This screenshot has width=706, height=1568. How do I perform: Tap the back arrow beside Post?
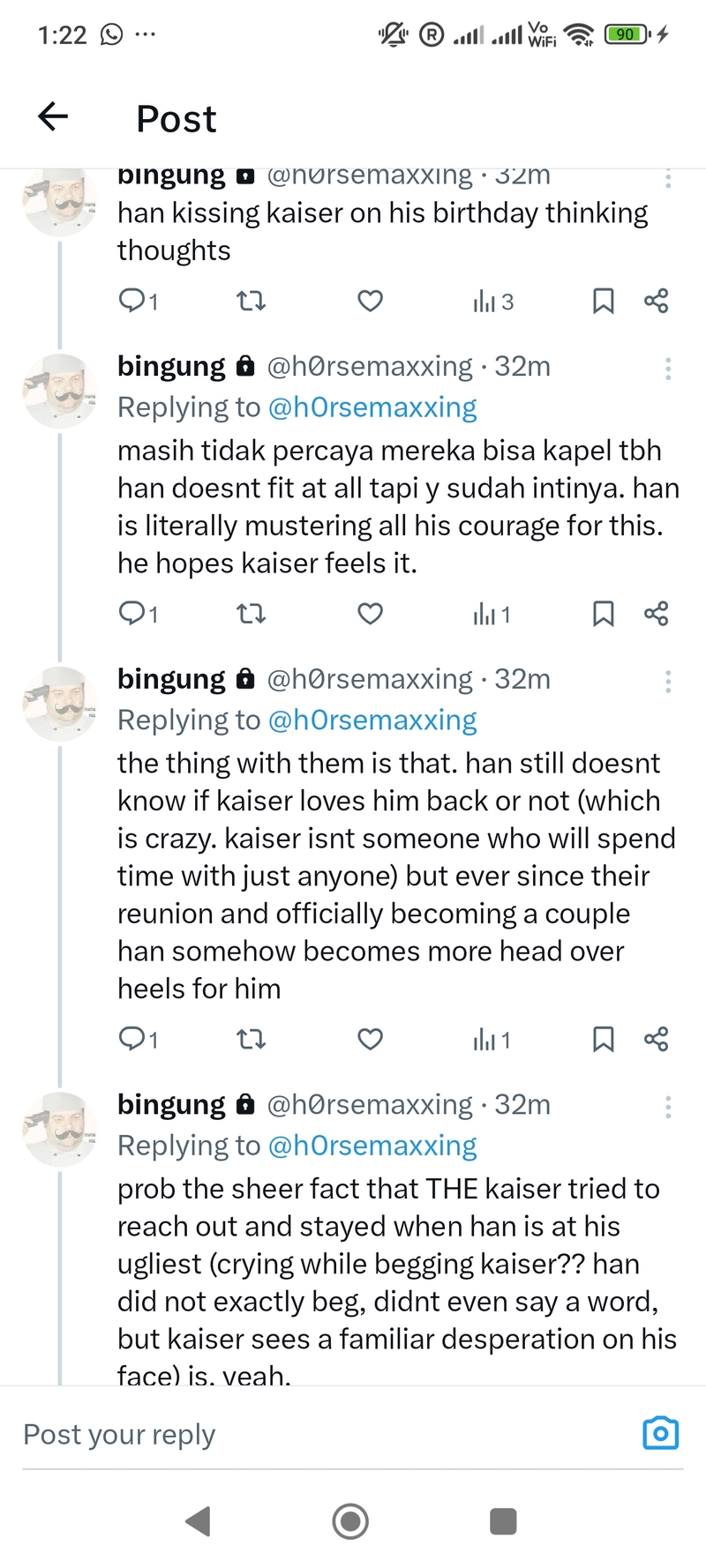(53, 116)
